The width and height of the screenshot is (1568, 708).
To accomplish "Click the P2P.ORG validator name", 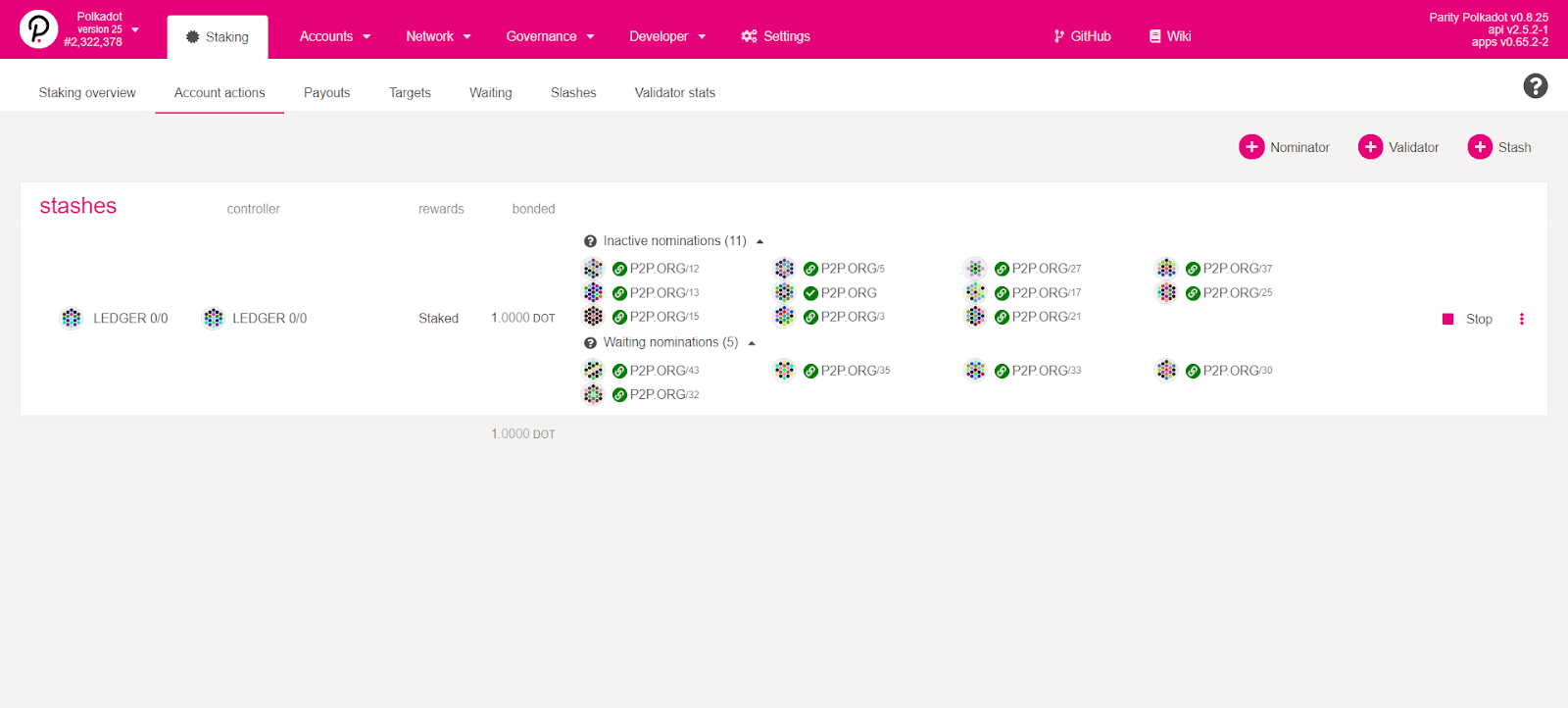I will click(849, 293).
